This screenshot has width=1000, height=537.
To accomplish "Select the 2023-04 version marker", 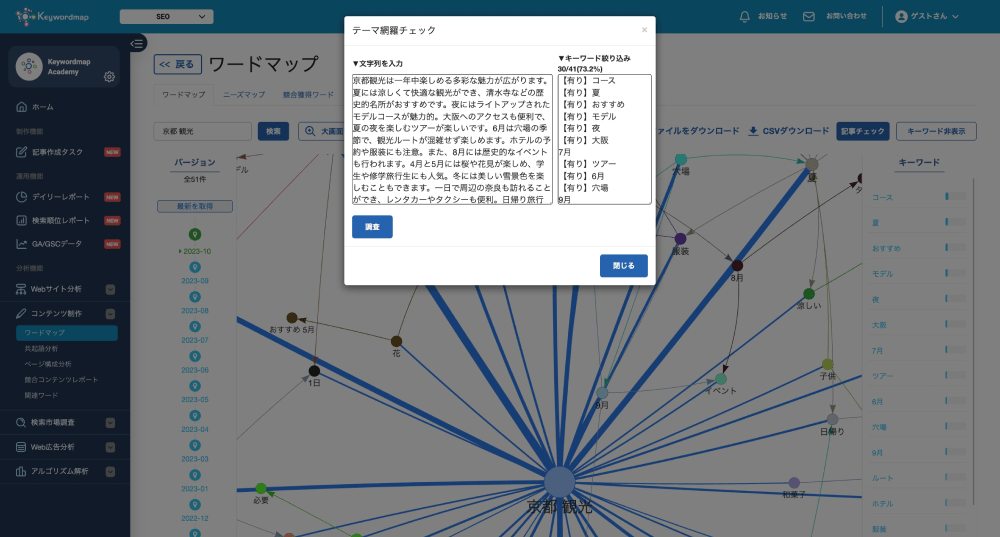I will point(195,416).
